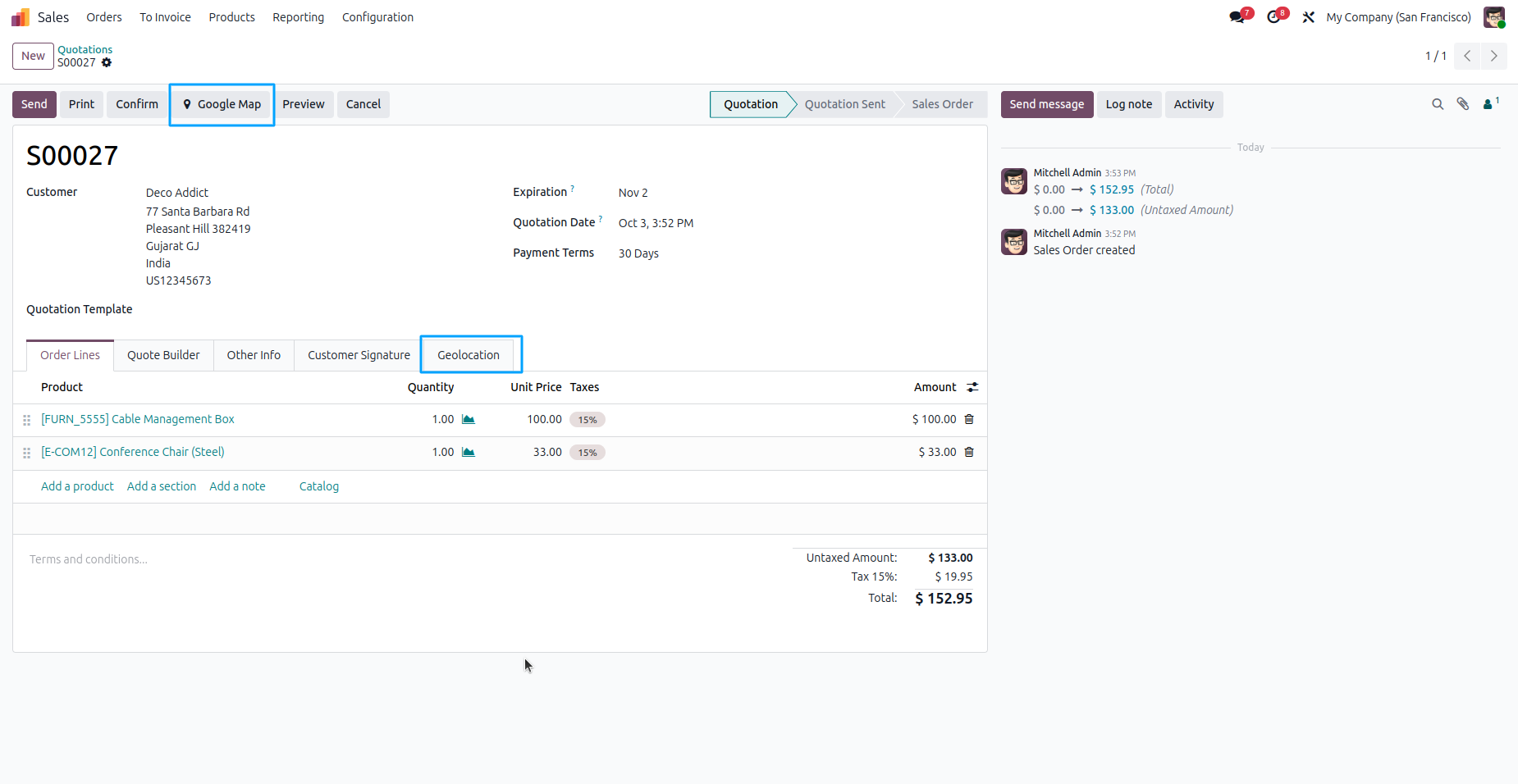Screen dimensions: 1518x784
Task: Open the Orders menu
Action: [x=104, y=17]
